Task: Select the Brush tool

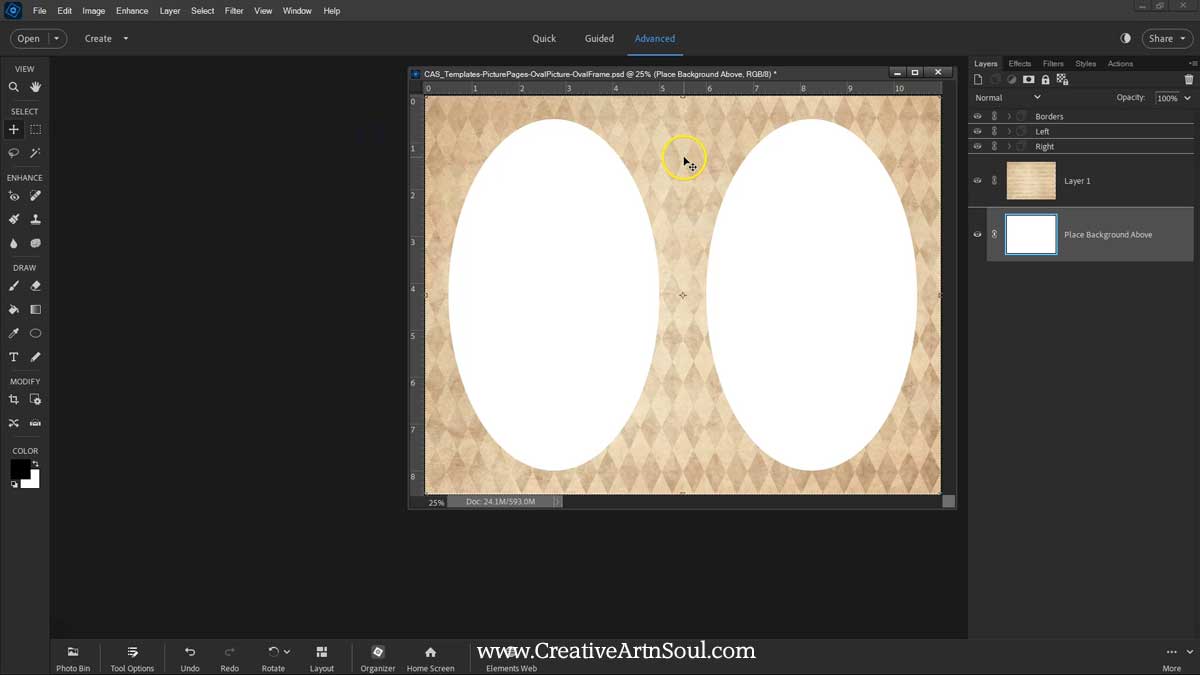Action: pos(14,286)
